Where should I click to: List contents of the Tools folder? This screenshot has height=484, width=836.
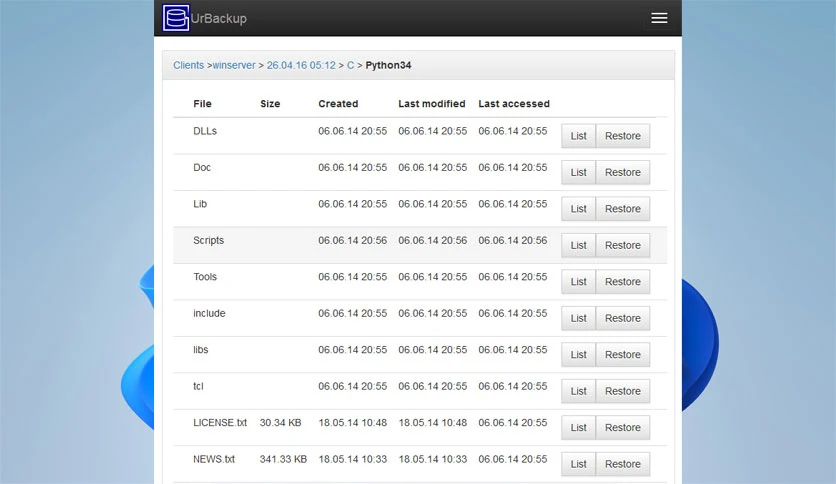coord(578,281)
